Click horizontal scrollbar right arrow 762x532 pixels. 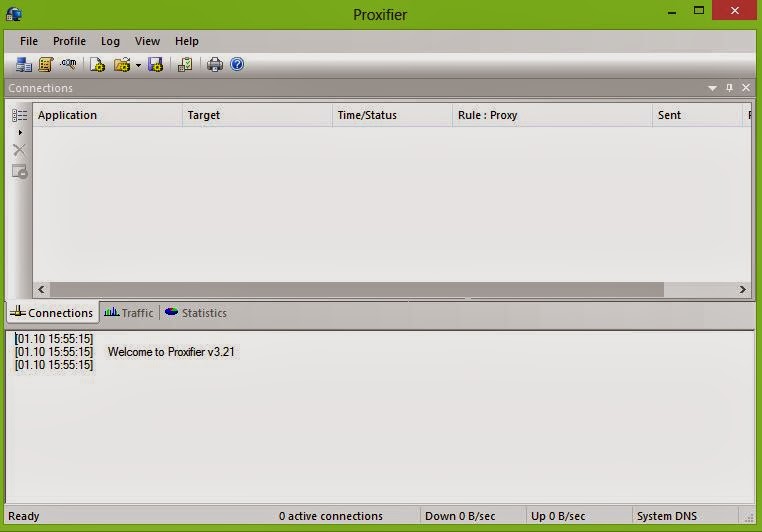[742, 290]
